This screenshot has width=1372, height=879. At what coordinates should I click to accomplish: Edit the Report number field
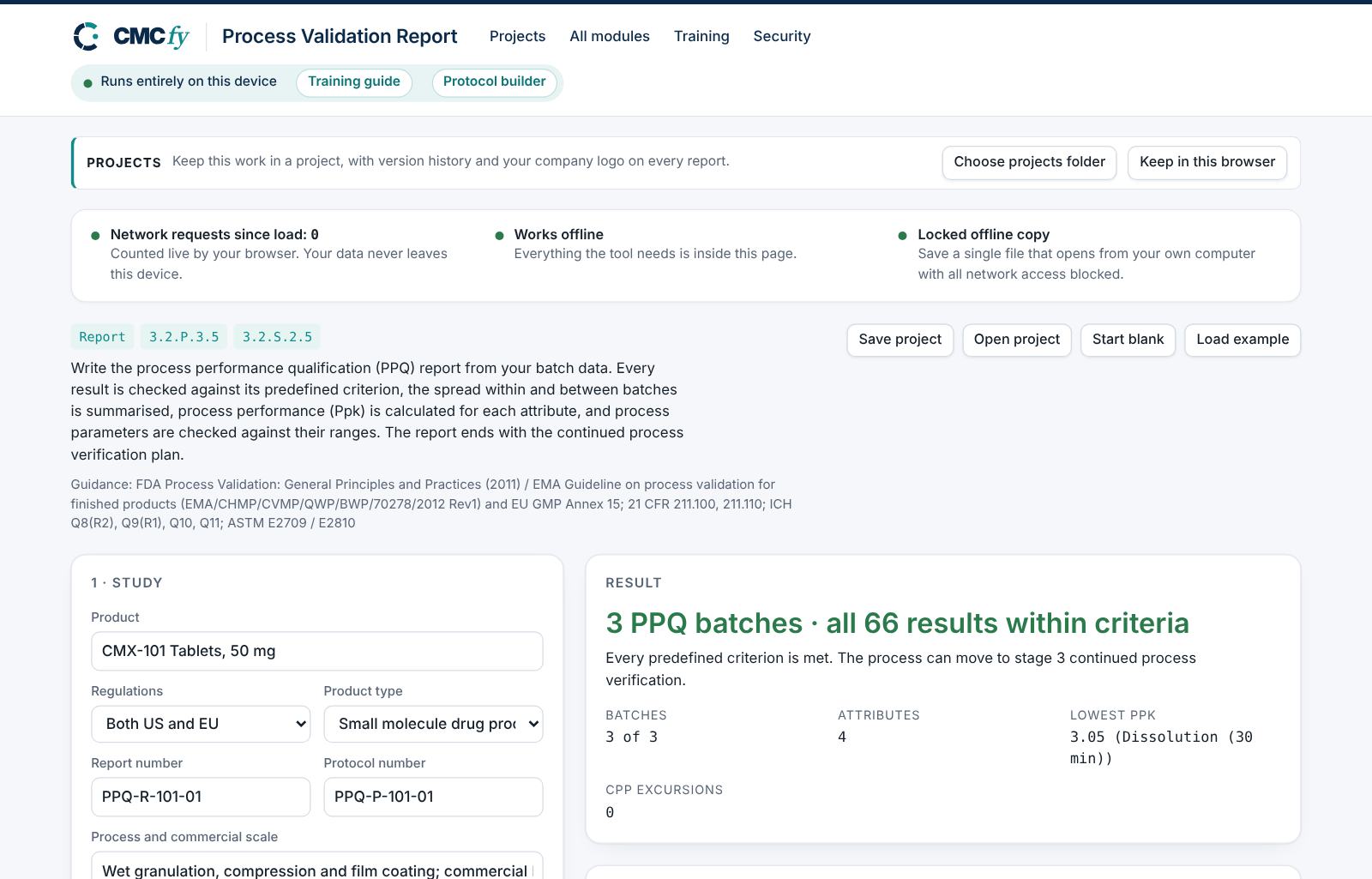coord(201,797)
